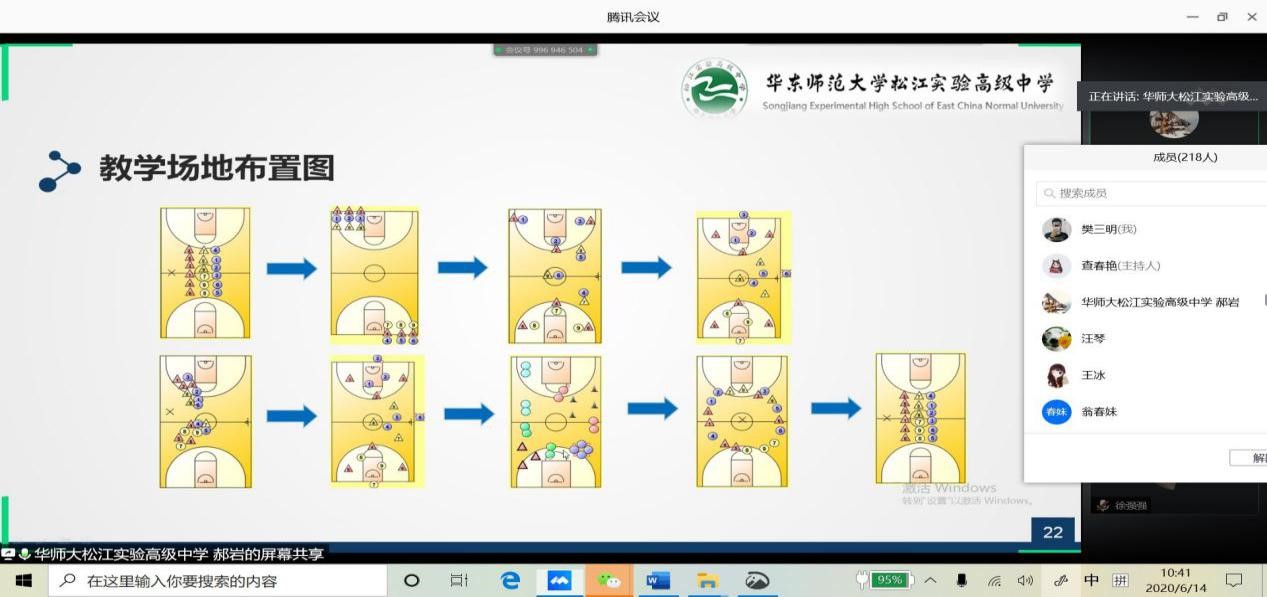Click the taskbar search box
Screen dimensions: 1267x597
216,580
